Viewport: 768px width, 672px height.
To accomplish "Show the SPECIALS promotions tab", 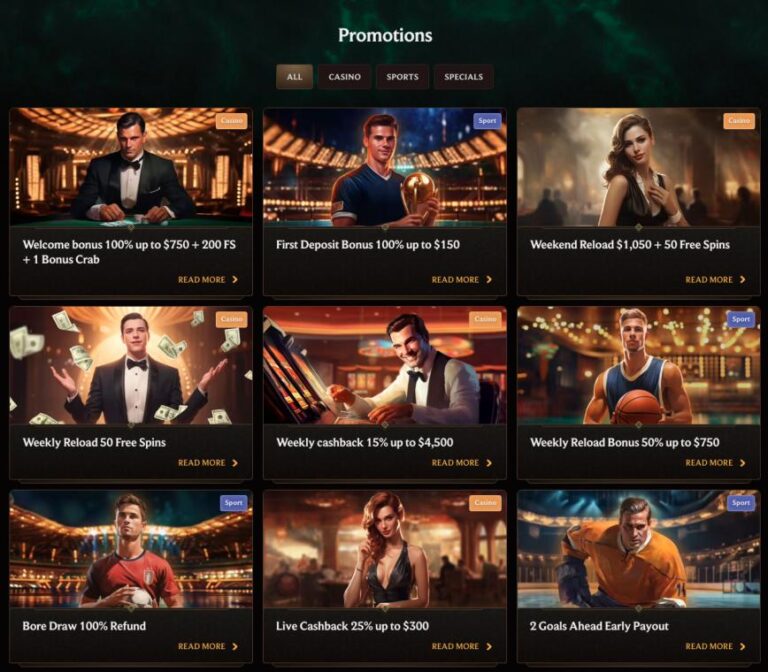I will pos(463,77).
